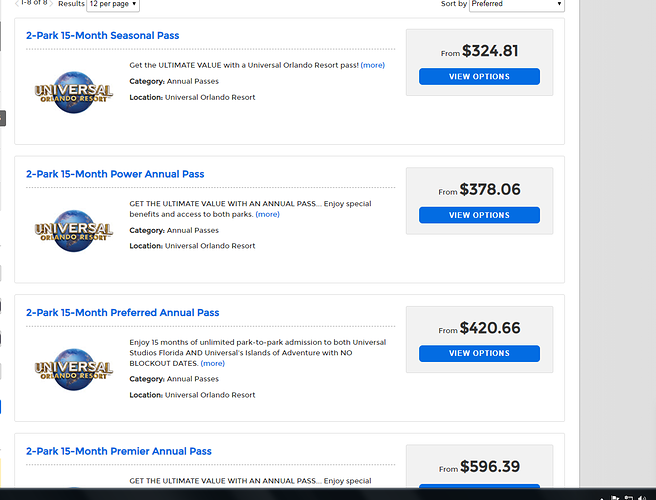Viewport: 656px width, 500px height.
Task: View options for the $324.81 Seasonal Pass
Action: (x=479, y=77)
